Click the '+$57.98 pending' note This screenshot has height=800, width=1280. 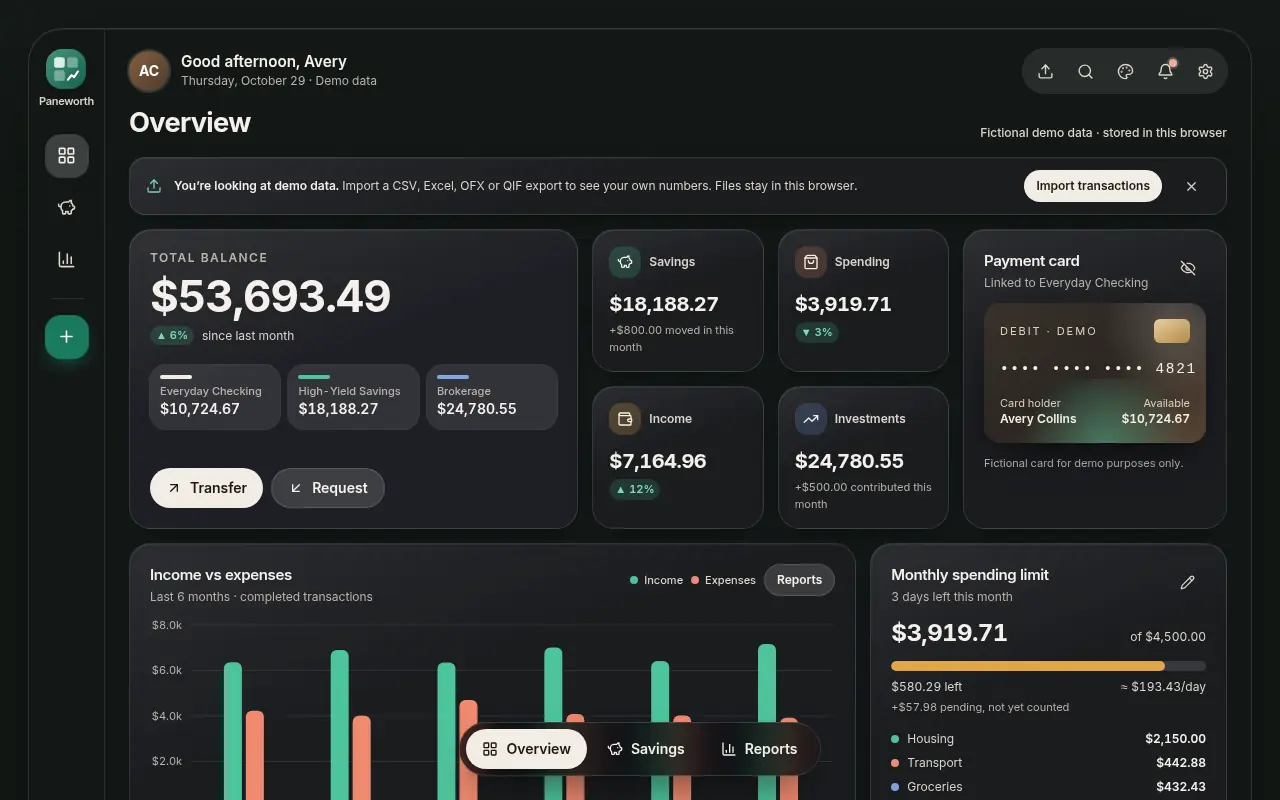click(x=980, y=707)
